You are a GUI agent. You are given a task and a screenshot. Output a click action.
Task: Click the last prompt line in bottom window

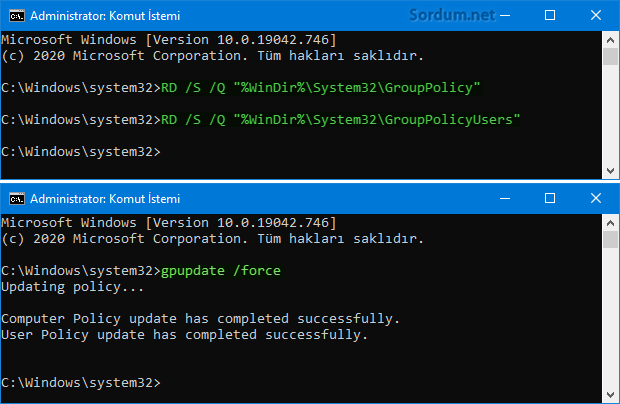(x=81, y=383)
